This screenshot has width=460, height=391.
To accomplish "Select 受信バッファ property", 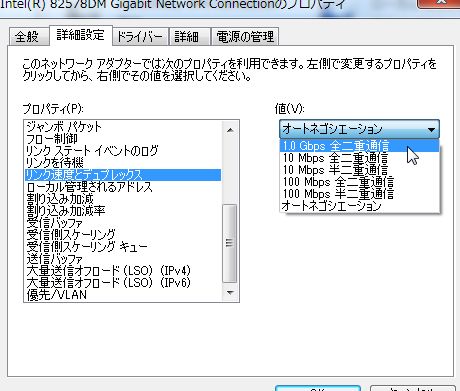I will 123,223.
